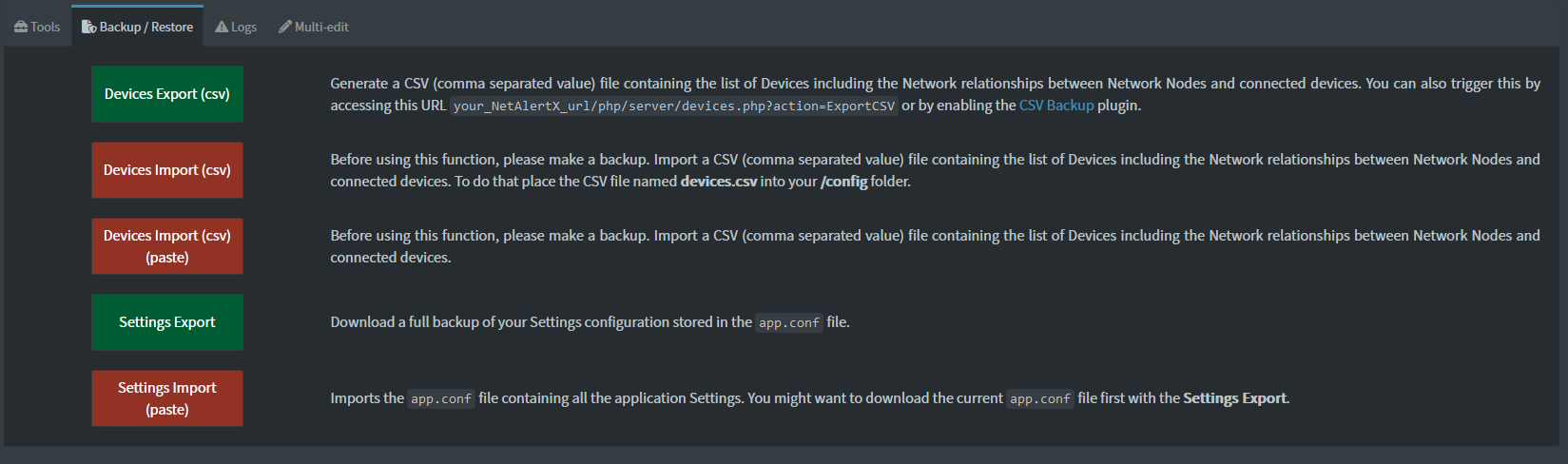Open the CSV Backup plugin link
The image size is (1568, 464).
click(1056, 106)
